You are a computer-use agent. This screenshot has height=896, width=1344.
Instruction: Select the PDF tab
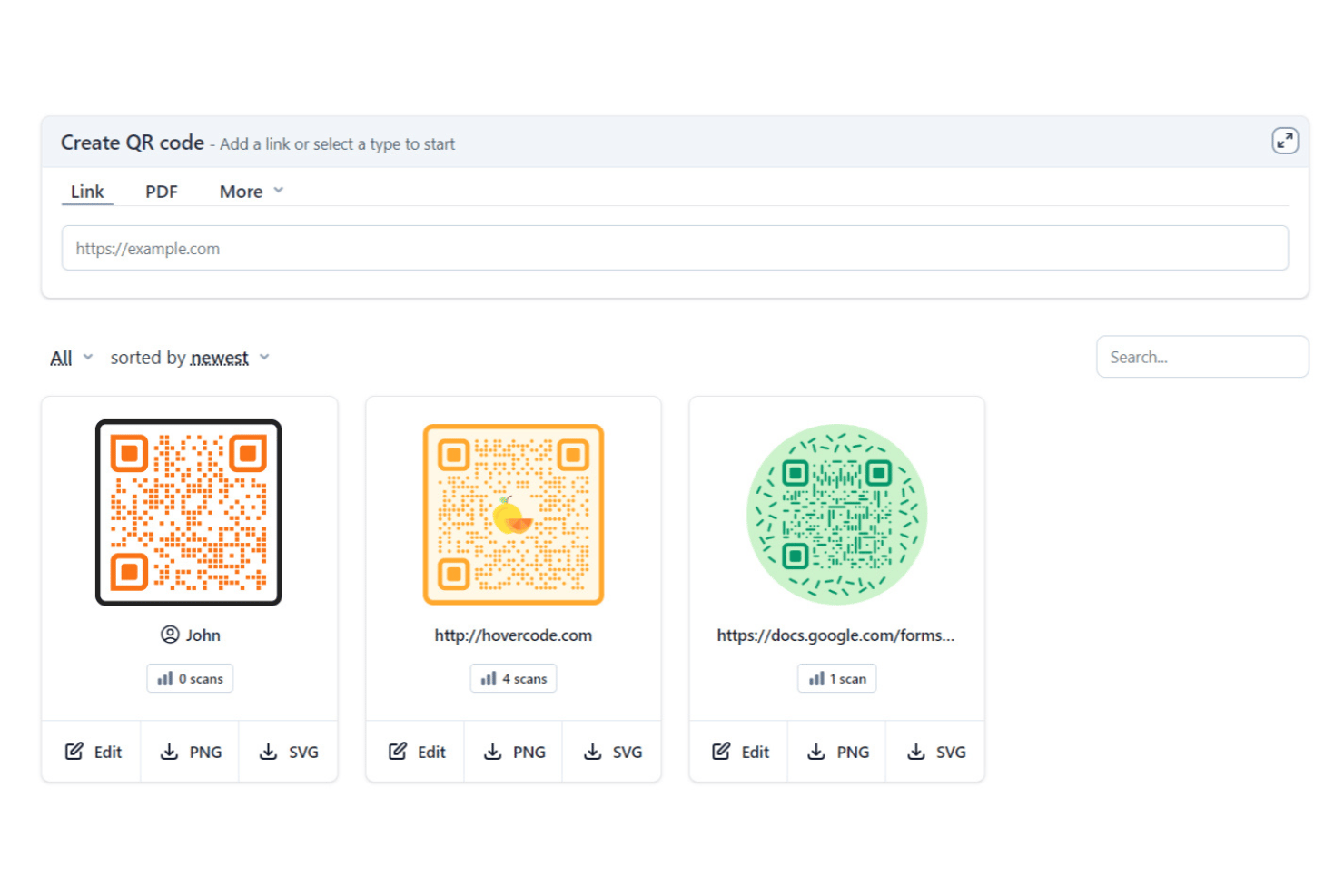tap(162, 192)
